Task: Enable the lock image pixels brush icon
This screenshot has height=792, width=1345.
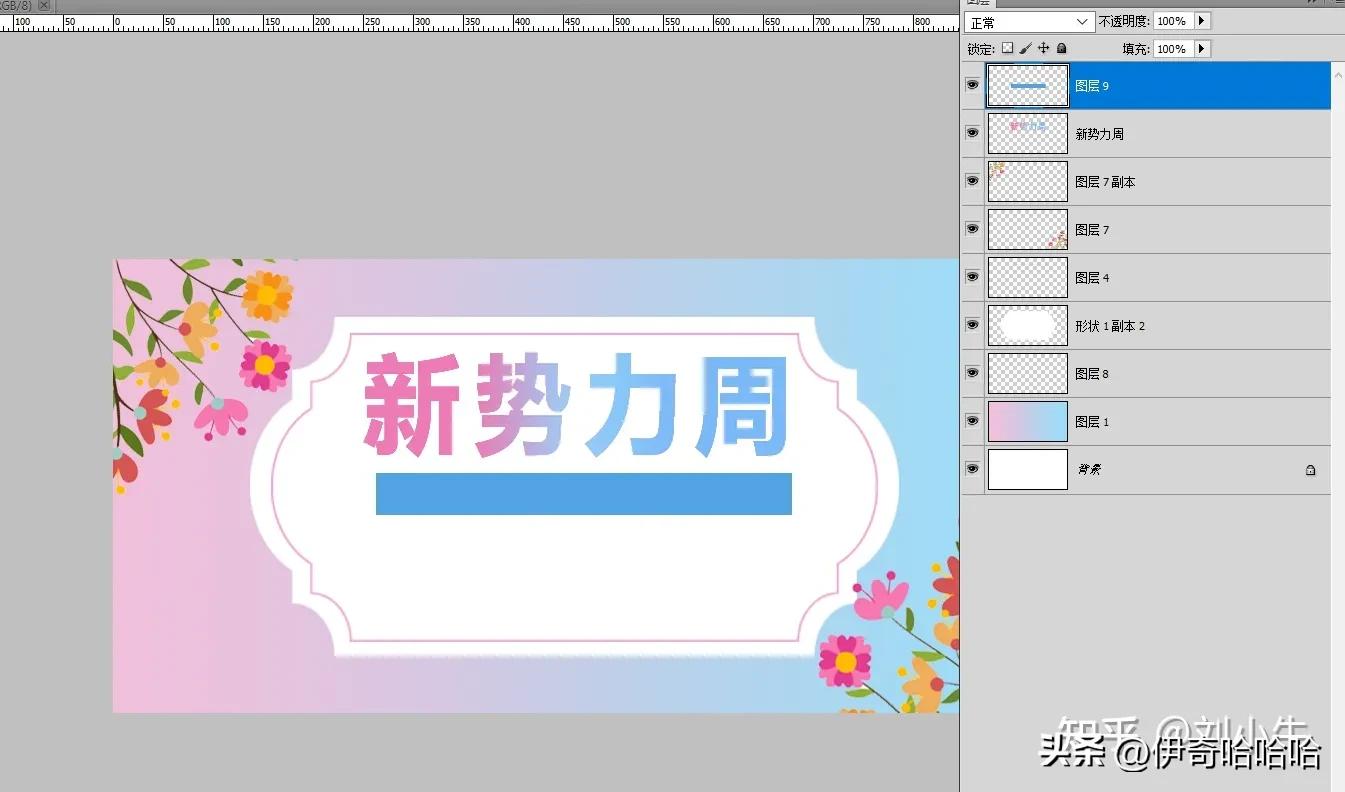Action: coord(1023,48)
